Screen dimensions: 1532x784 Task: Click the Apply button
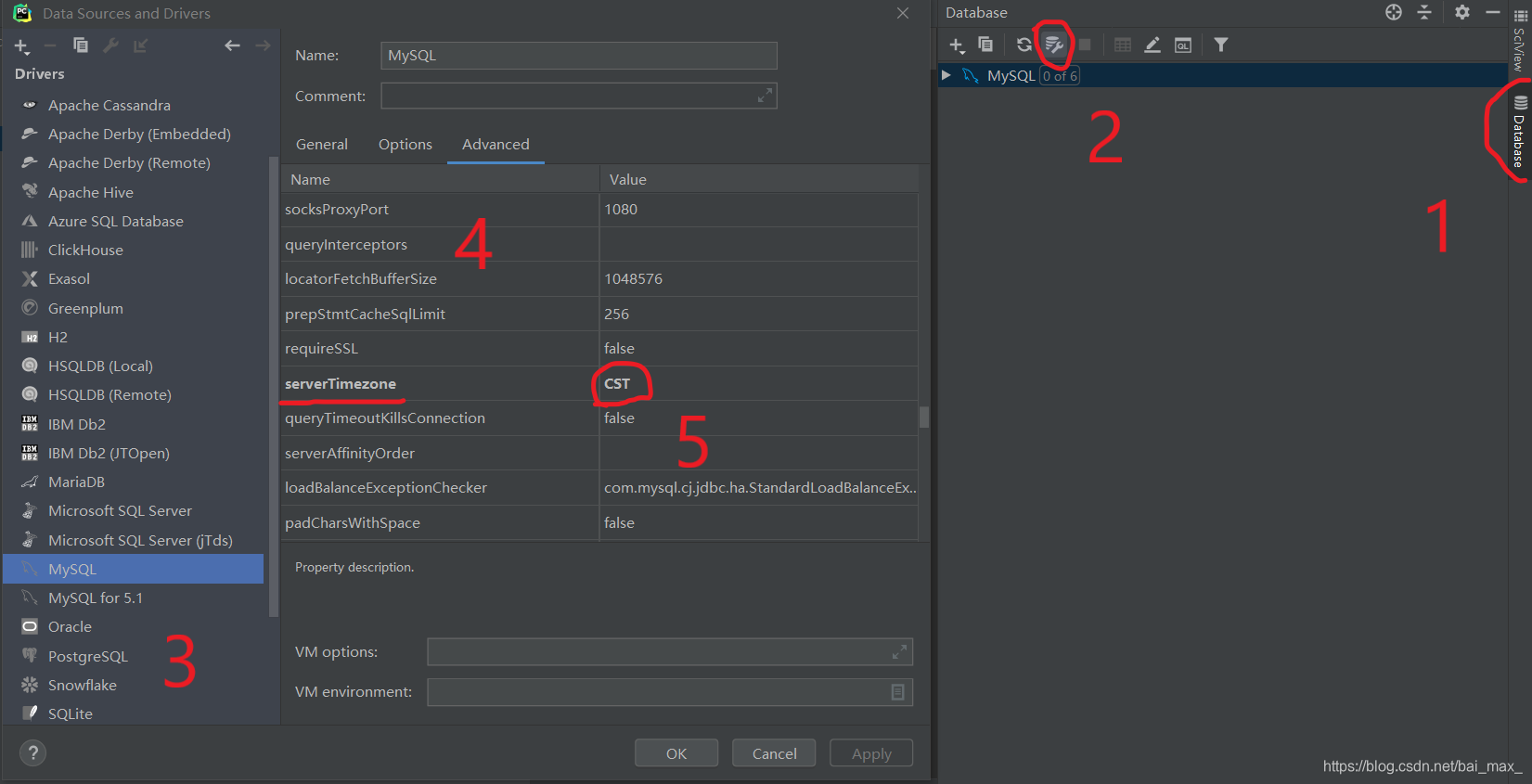pos(871,753)
